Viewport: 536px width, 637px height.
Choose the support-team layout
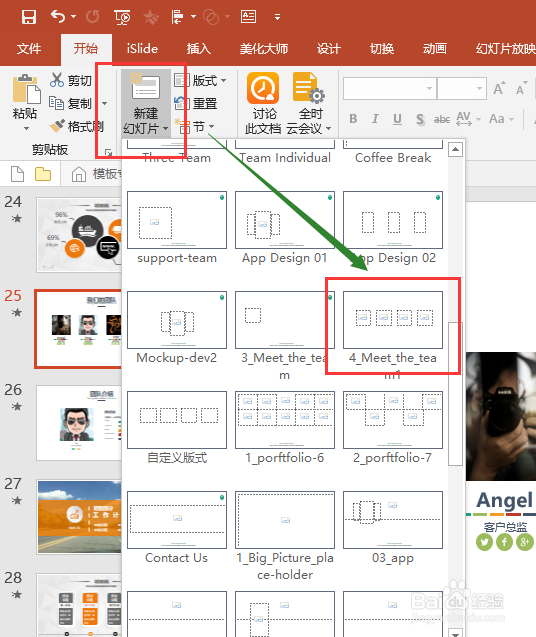click(x=177, y=220)
